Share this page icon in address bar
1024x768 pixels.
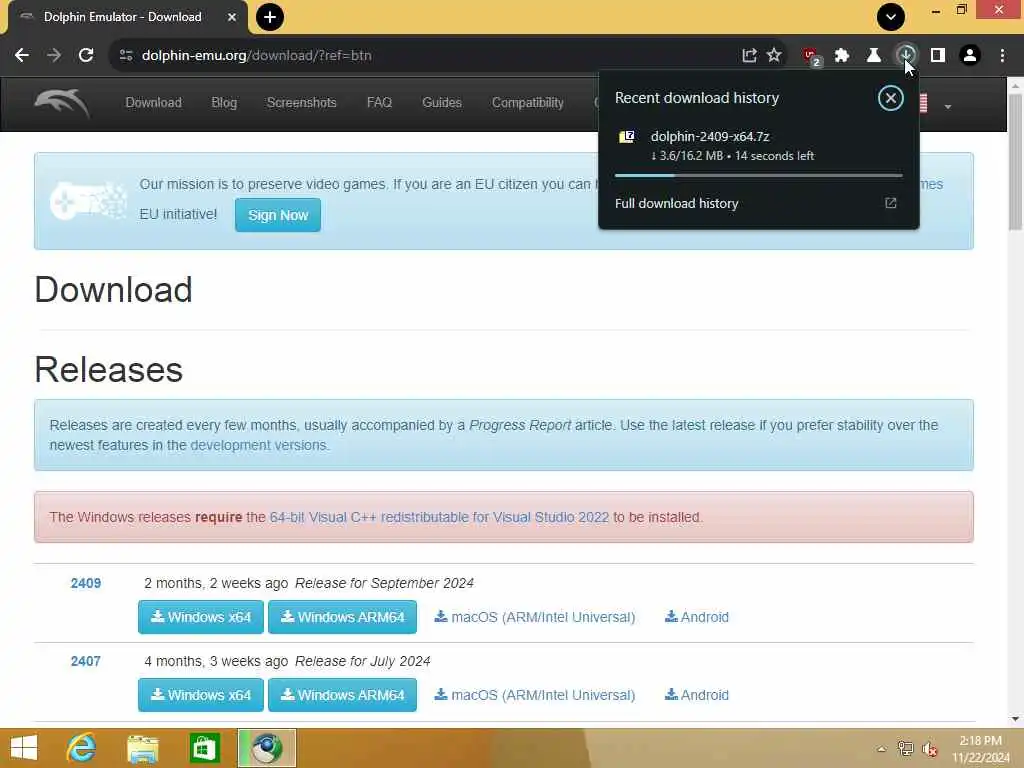click(x=749, y=56)
